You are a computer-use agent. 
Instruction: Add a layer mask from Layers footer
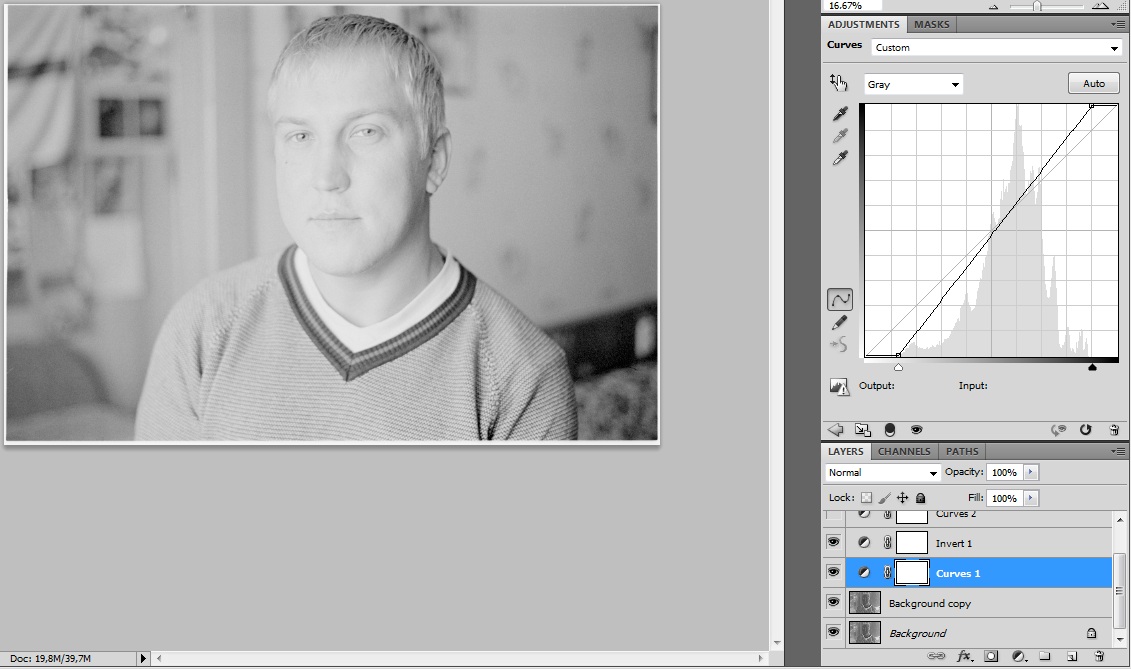coord(991,657)
